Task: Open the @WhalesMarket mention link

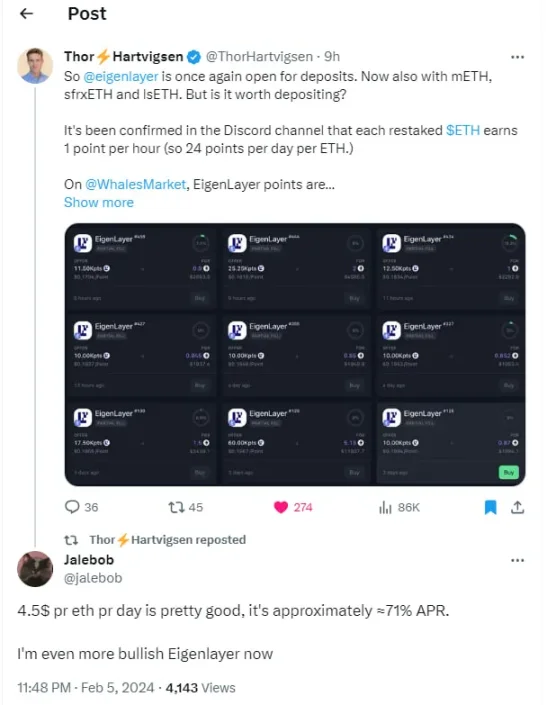Action: tap(135, 184)
